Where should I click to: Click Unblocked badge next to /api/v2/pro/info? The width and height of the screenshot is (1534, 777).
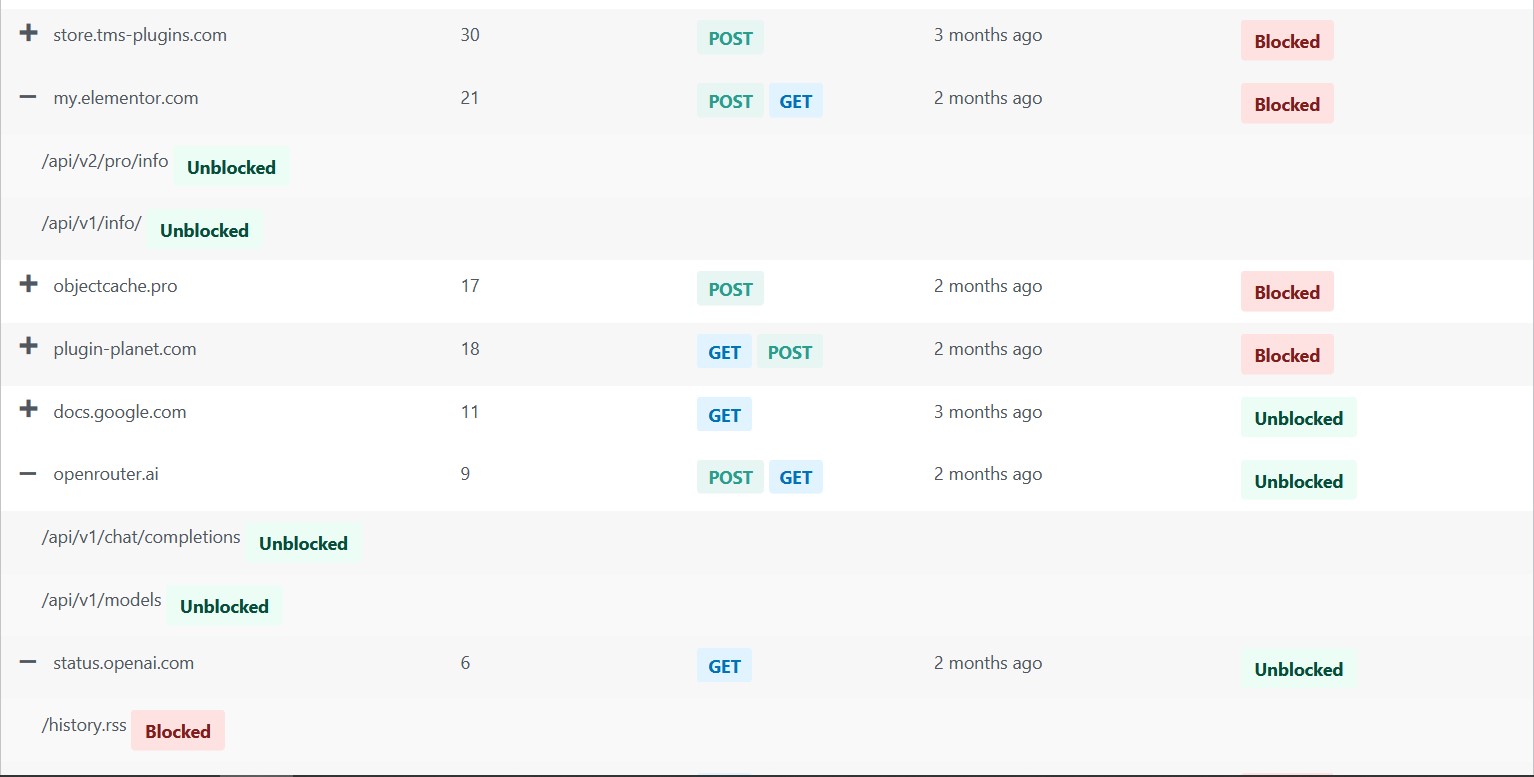click(231, 167)
